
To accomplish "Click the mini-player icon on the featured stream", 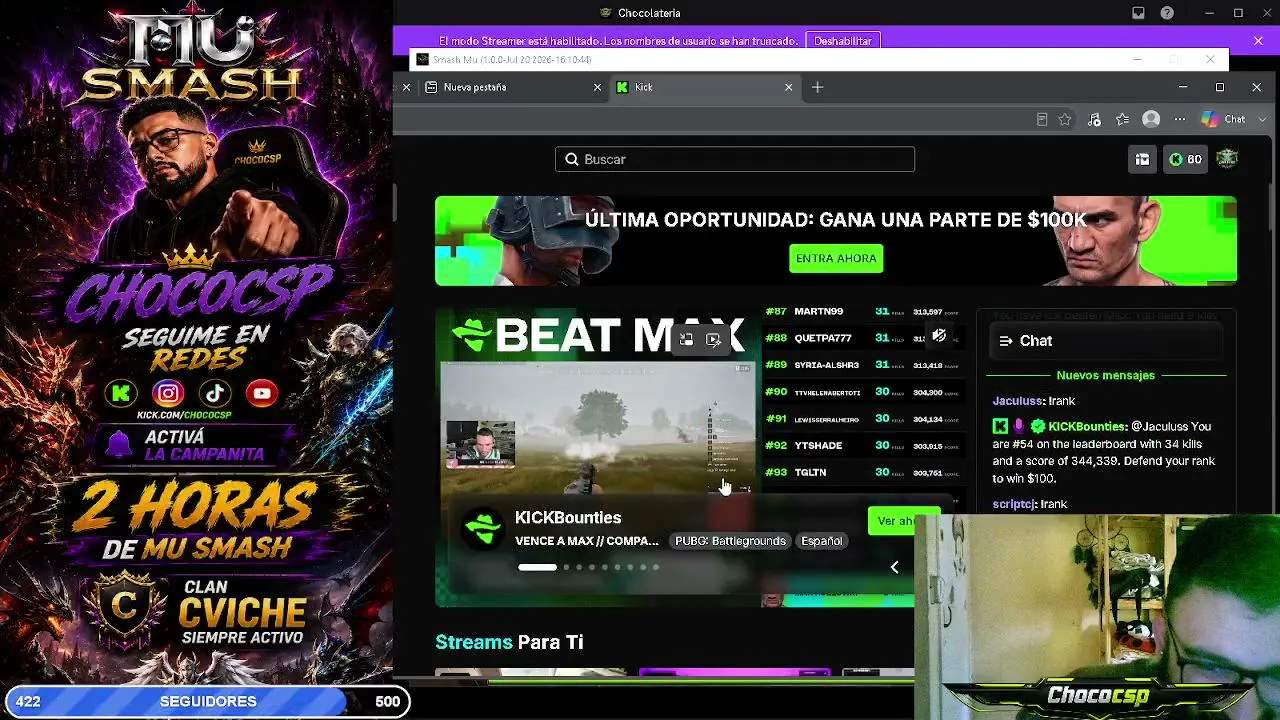I will pyautogui.click(x=686, y=340).
